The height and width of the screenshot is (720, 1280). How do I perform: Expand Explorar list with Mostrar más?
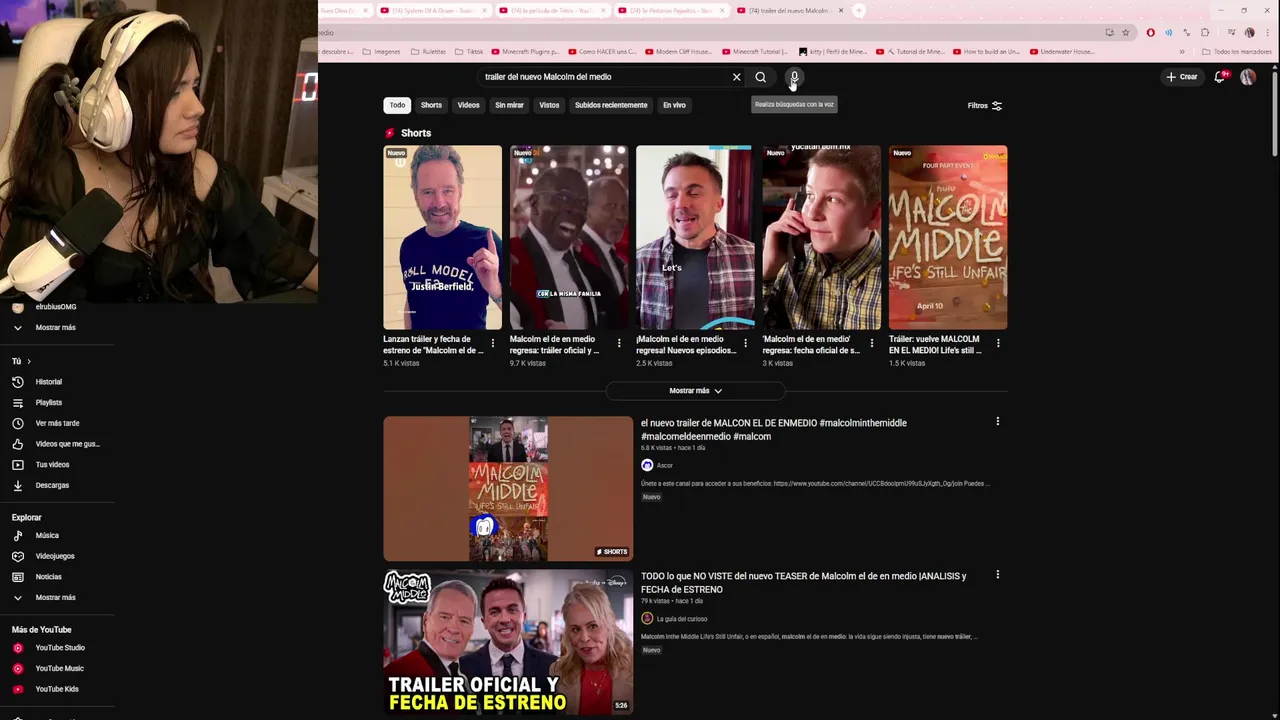(55, 598)
